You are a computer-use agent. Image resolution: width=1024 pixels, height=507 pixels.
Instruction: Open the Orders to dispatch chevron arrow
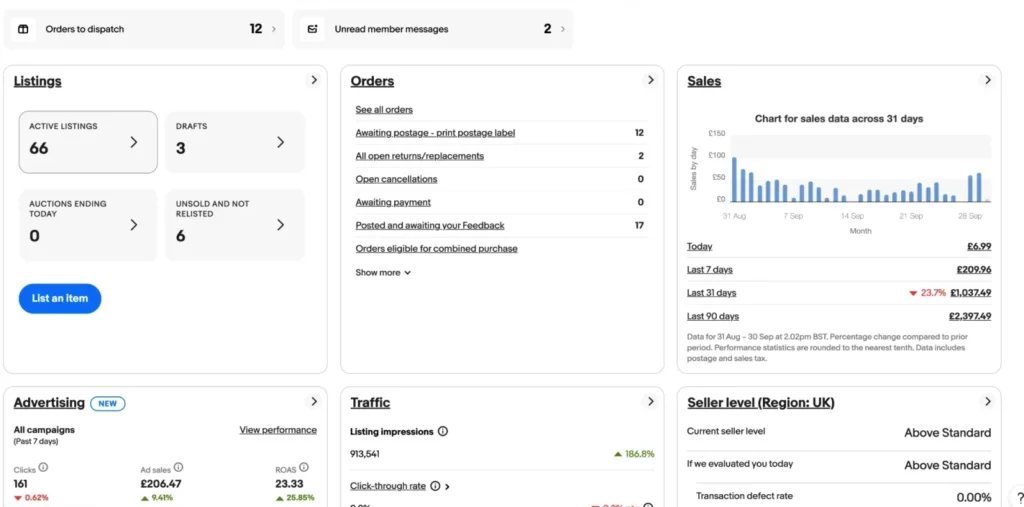(x=273, y=29)
